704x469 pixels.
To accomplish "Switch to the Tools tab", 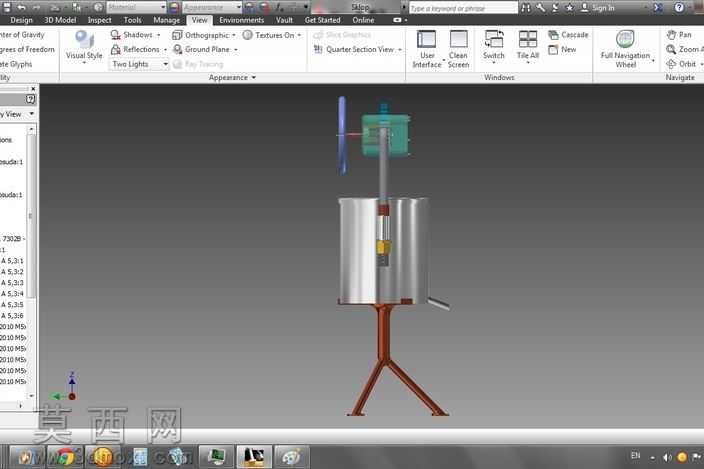I will tap(132, 20).
